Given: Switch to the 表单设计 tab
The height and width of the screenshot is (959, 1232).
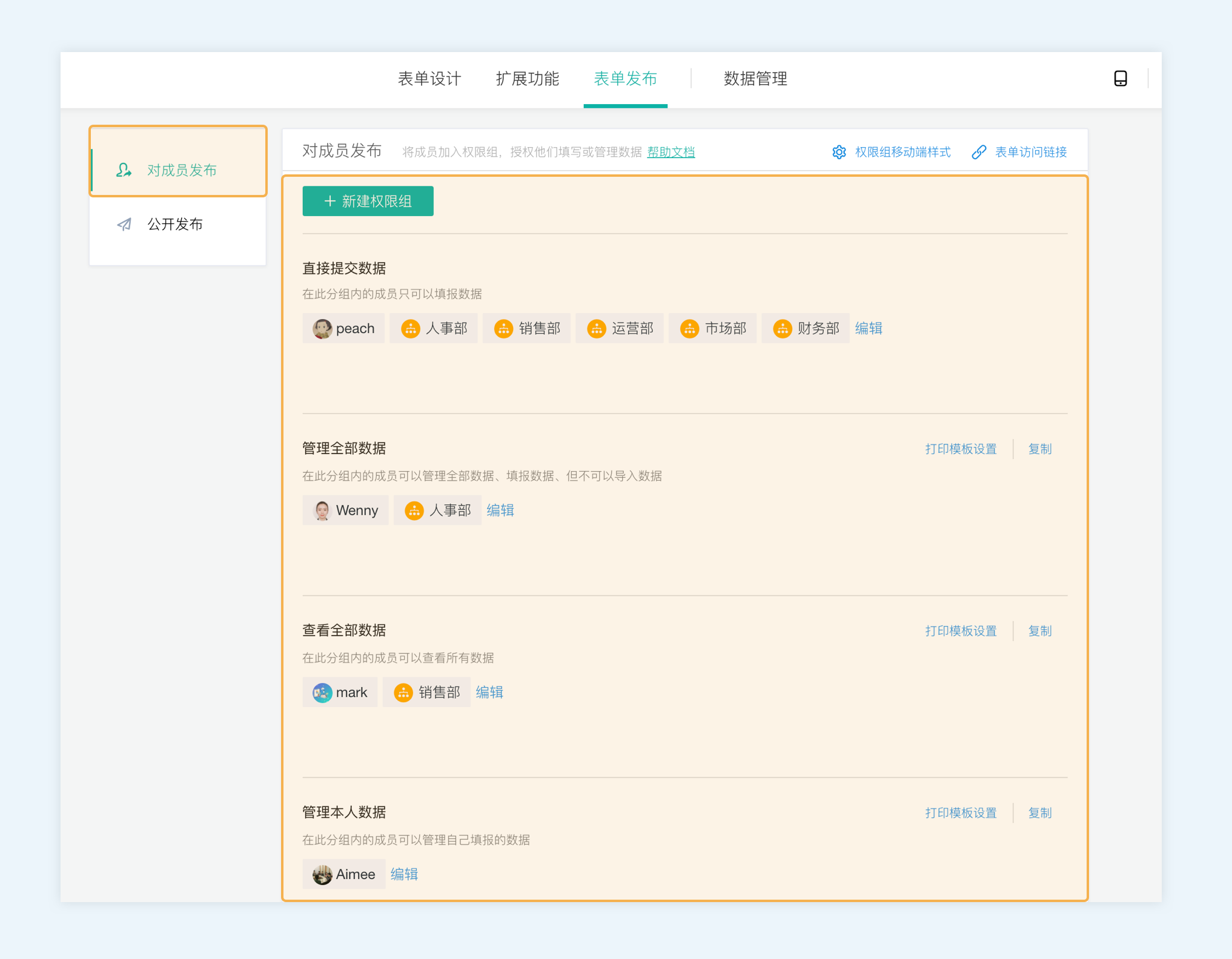Looking at the screenshot, I should click(x=429, y=79).
